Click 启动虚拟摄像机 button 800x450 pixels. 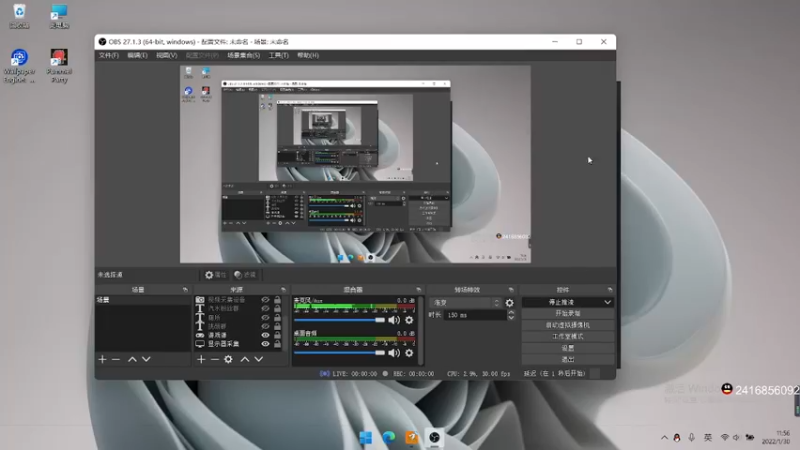pyautogui.click(x=567, y=325)
